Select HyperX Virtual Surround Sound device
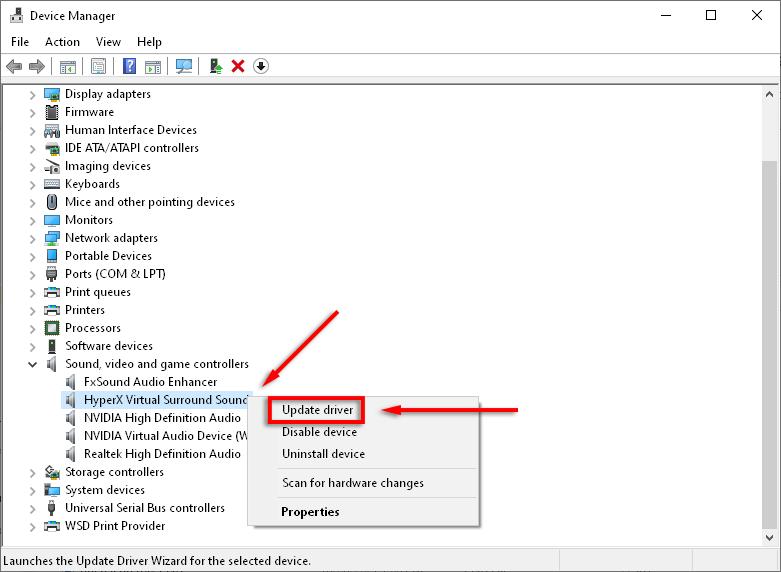The width and height of the screenshot is (781, 572). click(x=165, y=400)
